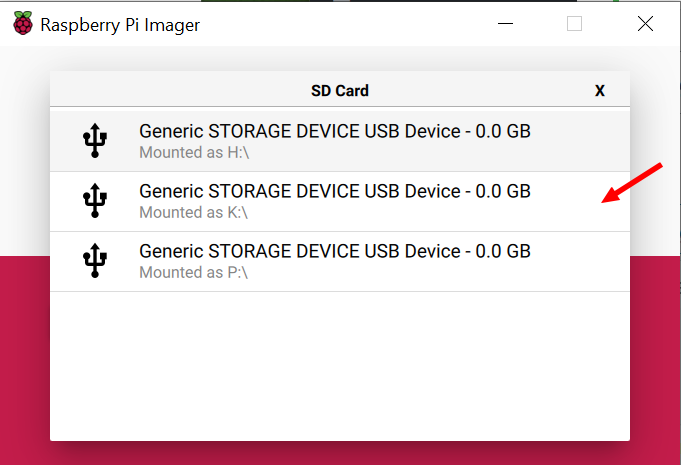Click the 'Mounted as H:\' subtitle text
The width and height of the screenshot is (681, 465).
[194, 152]
